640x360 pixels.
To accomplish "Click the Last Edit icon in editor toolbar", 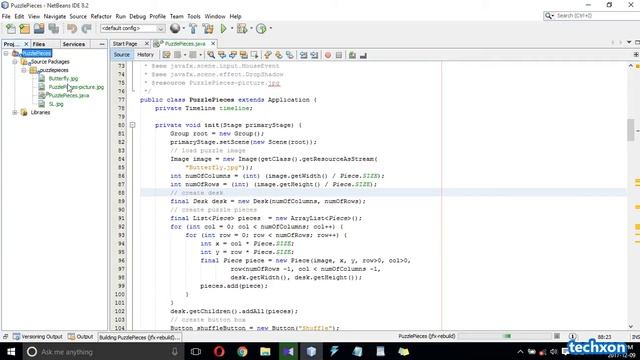I will (167, 55).
